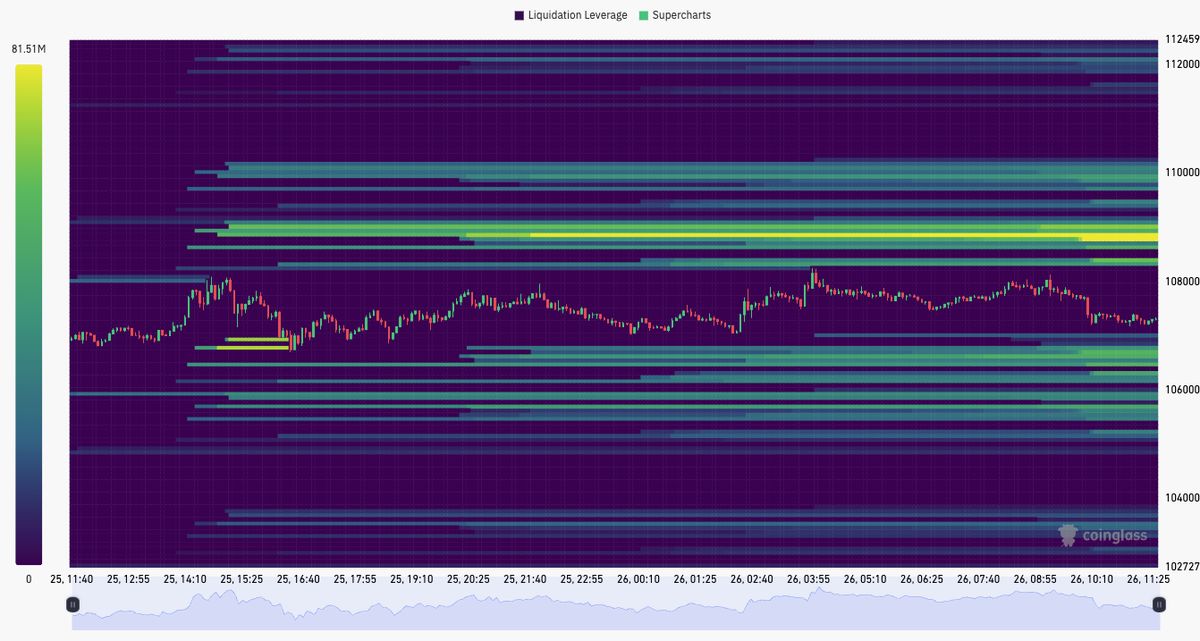Click the 25, 11:40 time label
Viewport: 1200px width, 641px height.
tap(71, 579)
